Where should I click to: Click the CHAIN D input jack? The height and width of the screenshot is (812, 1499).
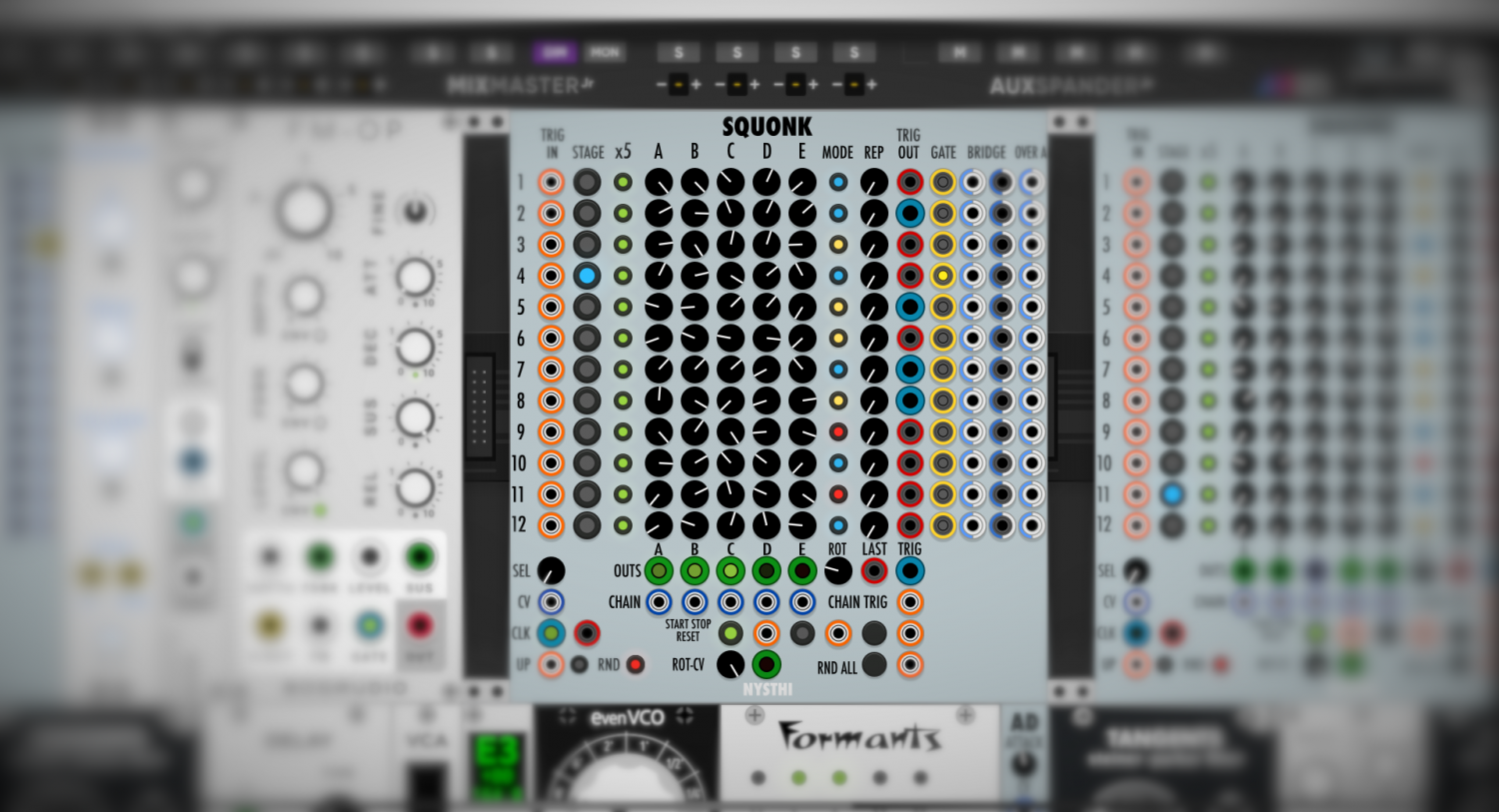[x=766, y=602]
